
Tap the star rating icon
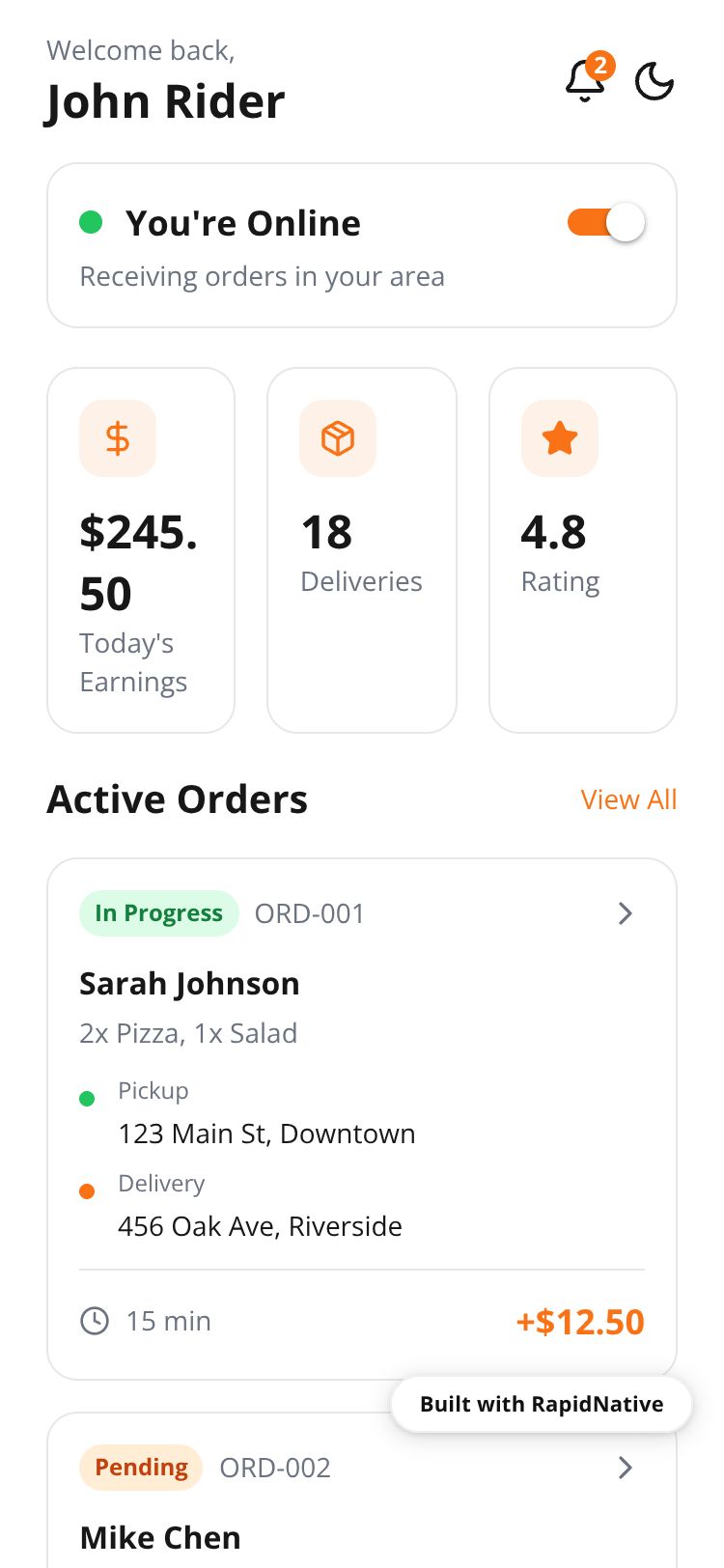(560, 438)
